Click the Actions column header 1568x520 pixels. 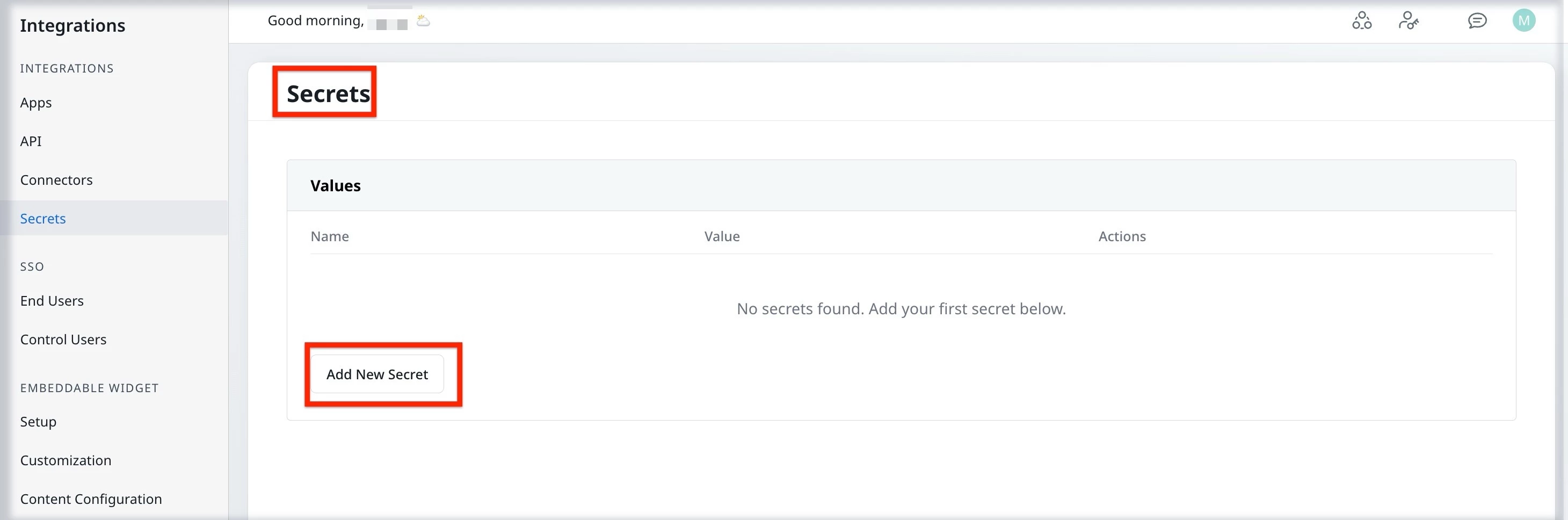click(x=1122, y=236)
